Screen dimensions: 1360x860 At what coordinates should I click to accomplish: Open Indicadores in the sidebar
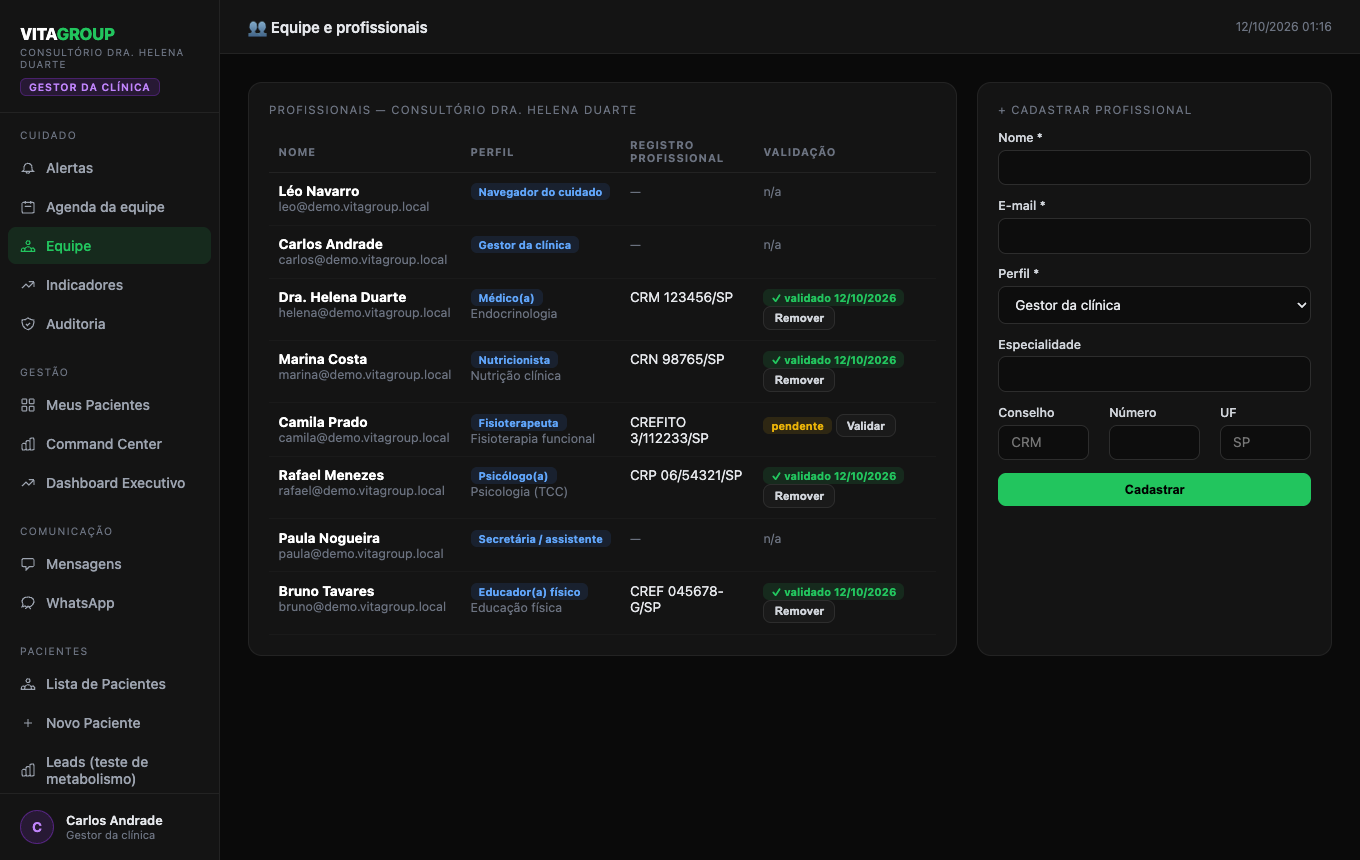coord(109,285)
